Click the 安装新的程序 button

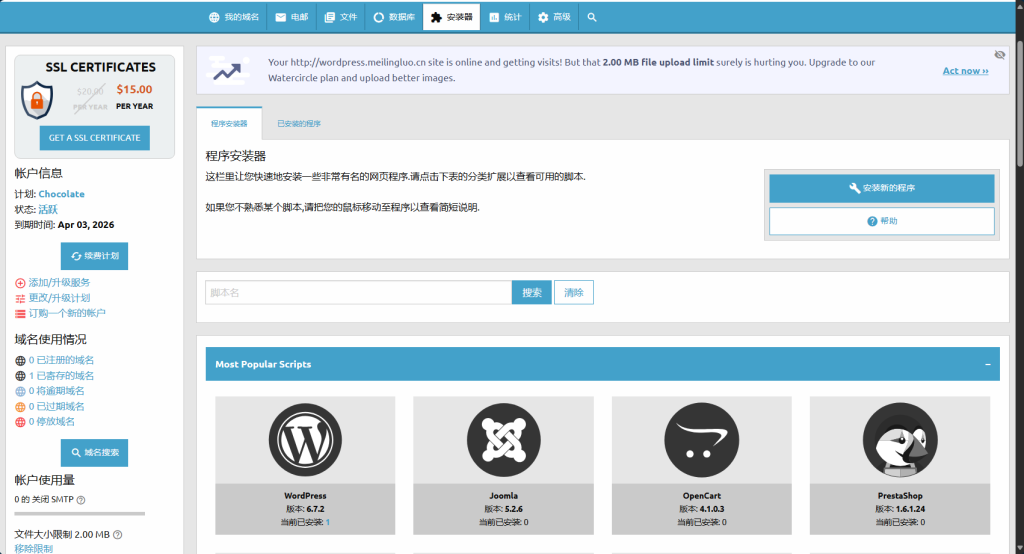[x=881, y=188]
